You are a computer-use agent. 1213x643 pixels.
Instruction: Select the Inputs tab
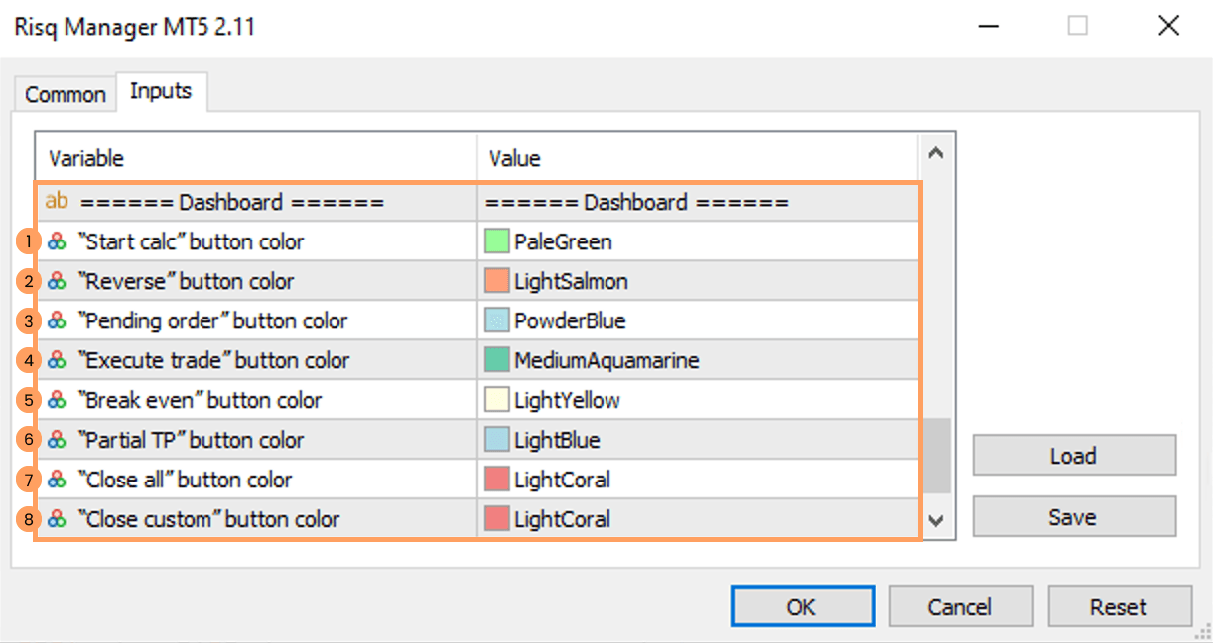tap(161, 92)
